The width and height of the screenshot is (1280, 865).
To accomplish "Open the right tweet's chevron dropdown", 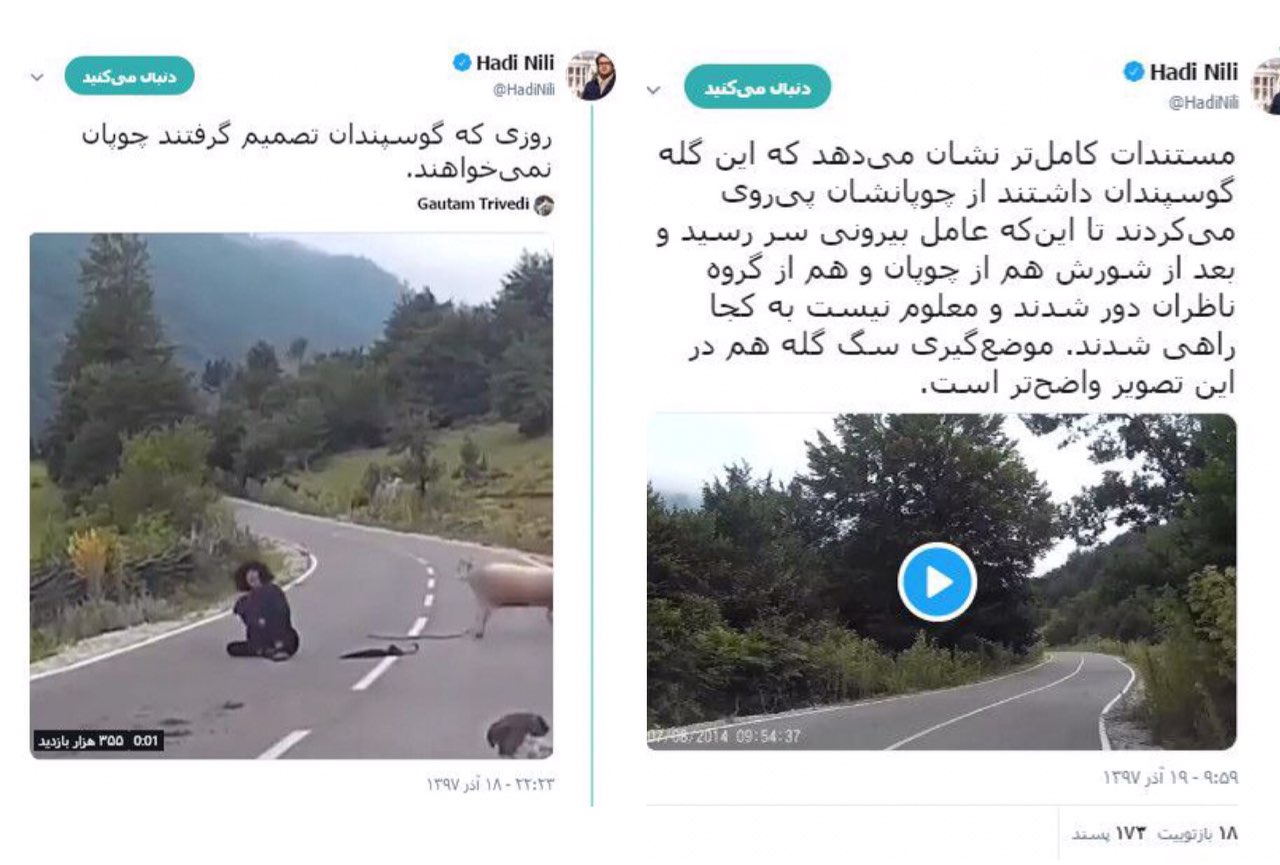I will pyautogui.click(x=653, y=90).
